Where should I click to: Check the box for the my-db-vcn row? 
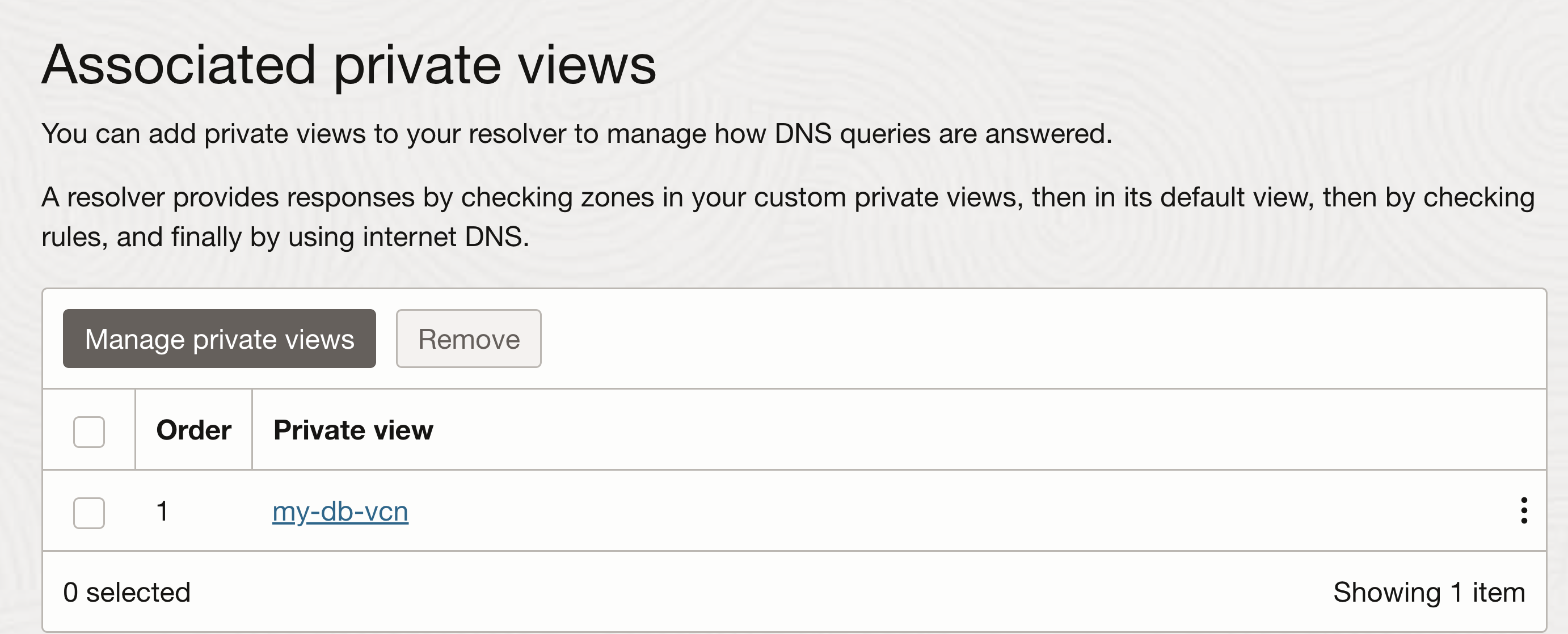point(89,513)
